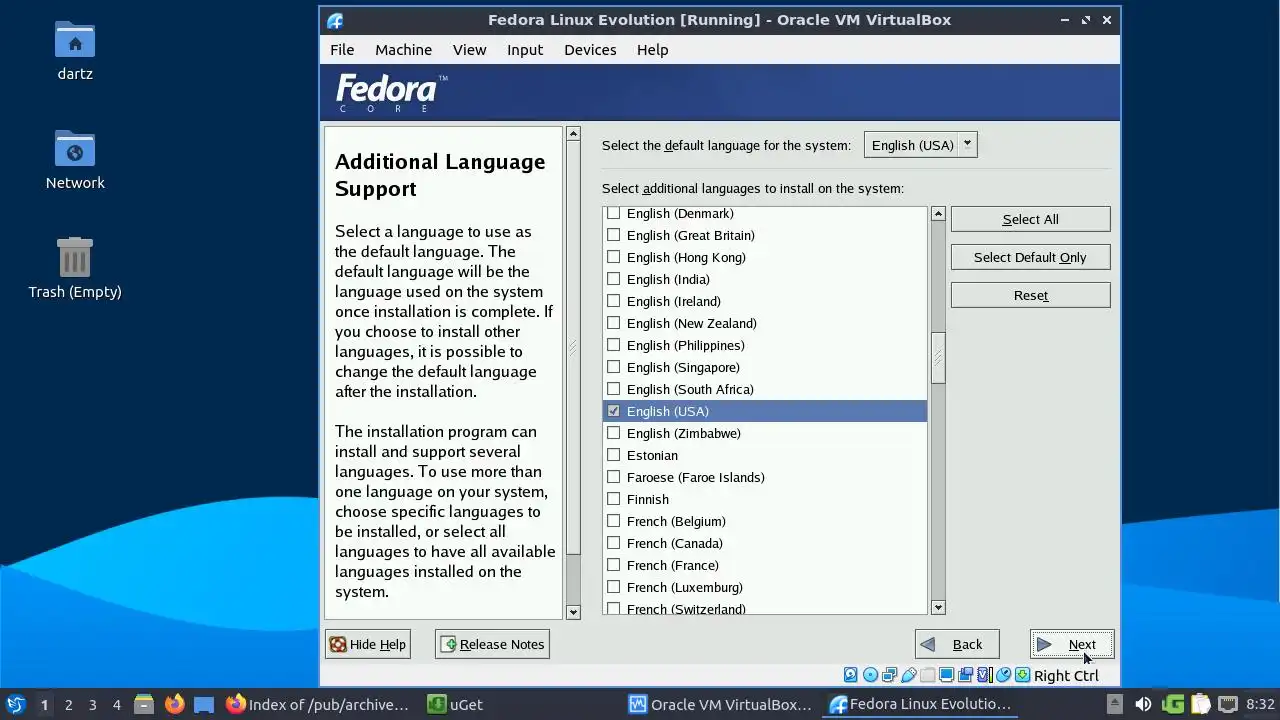Check the Estonian language checkbox

click(x=614, y=455)
